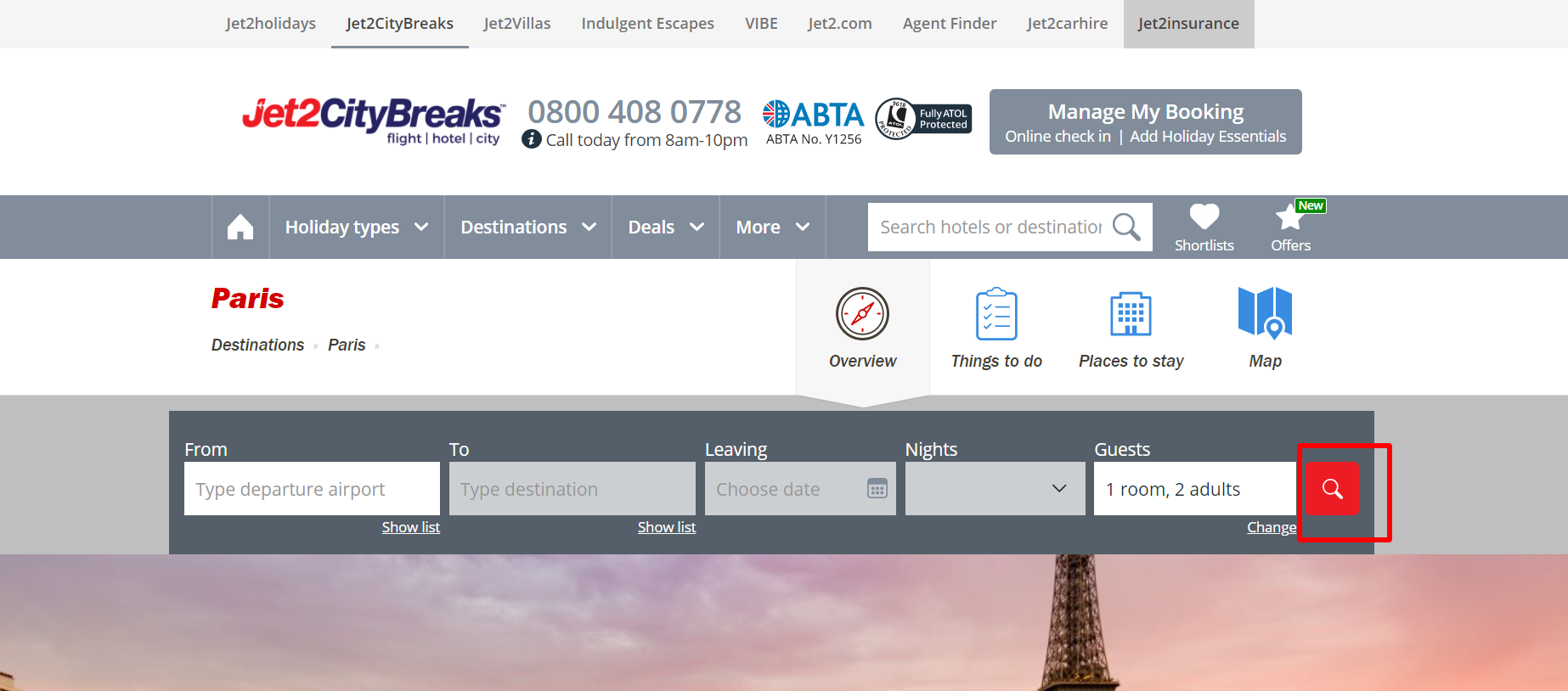The width and height of the screenshot is (1568, 691).
Task: Click the phone number 0800 408 0778
Action: point(635,112)
